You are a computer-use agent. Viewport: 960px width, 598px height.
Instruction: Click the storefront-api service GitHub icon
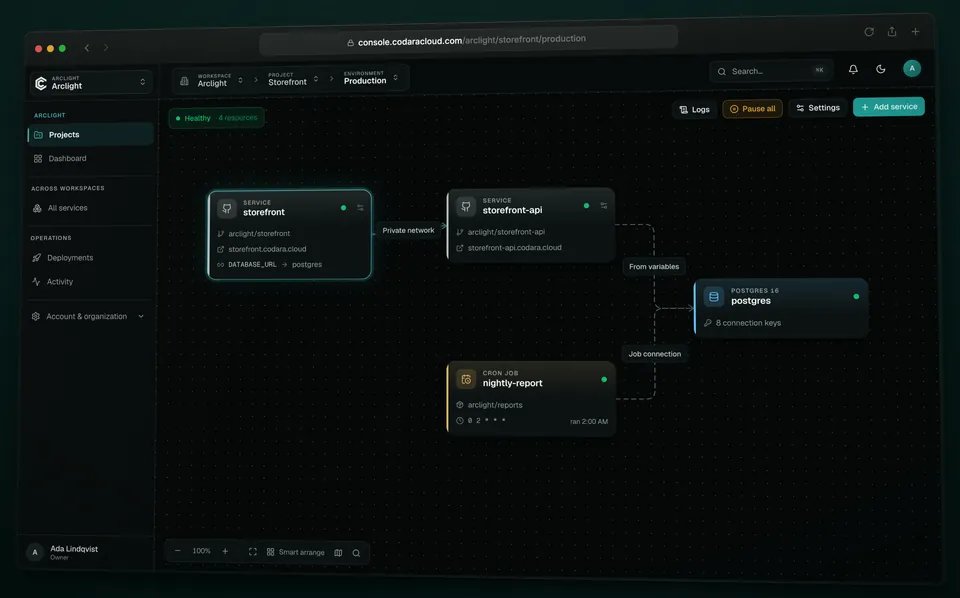(x=466, y=207)
